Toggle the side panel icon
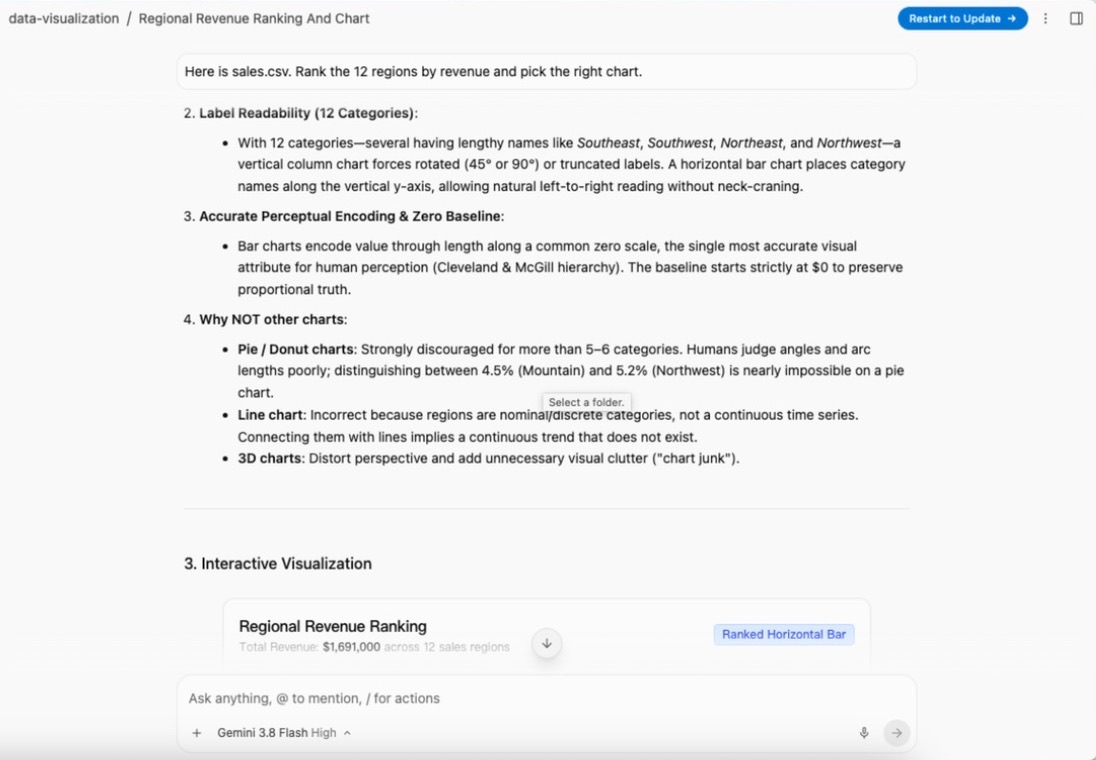 point(1076,19)
